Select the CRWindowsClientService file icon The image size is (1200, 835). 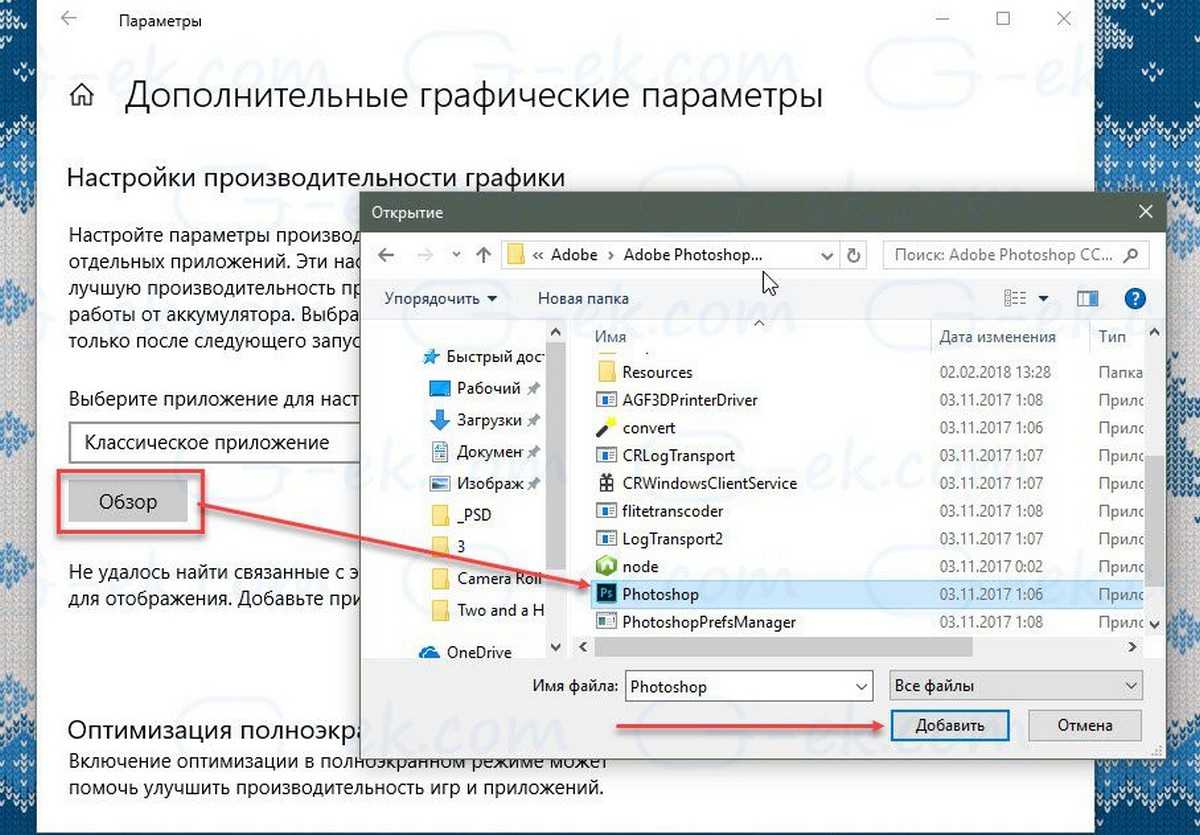605,483
